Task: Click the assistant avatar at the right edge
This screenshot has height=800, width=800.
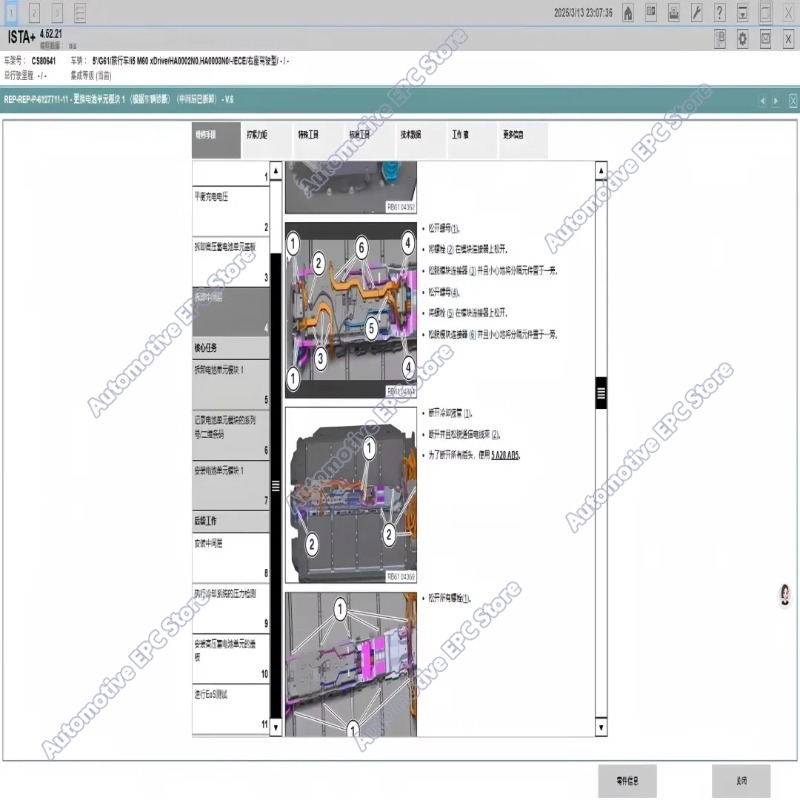Action: pyautogui.click(x=785, y=595)
